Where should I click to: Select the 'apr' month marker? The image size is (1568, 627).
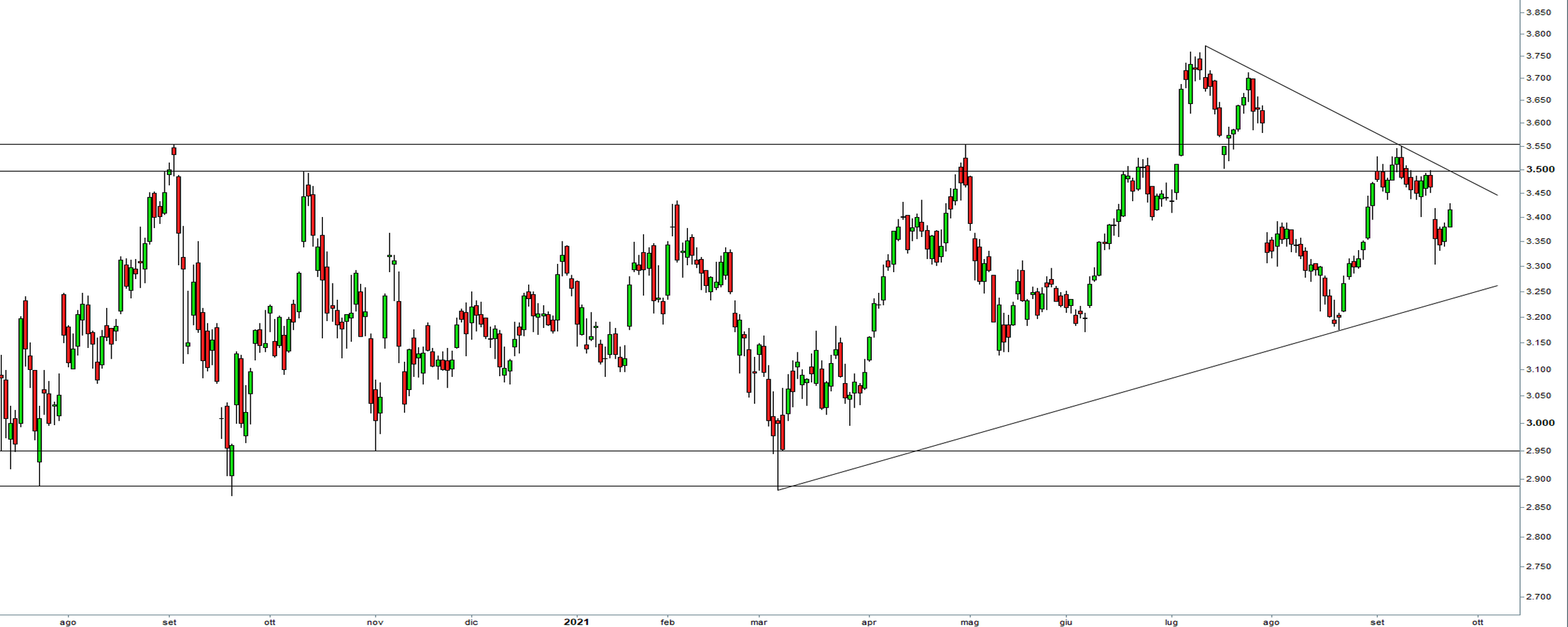tap(869, 622)
